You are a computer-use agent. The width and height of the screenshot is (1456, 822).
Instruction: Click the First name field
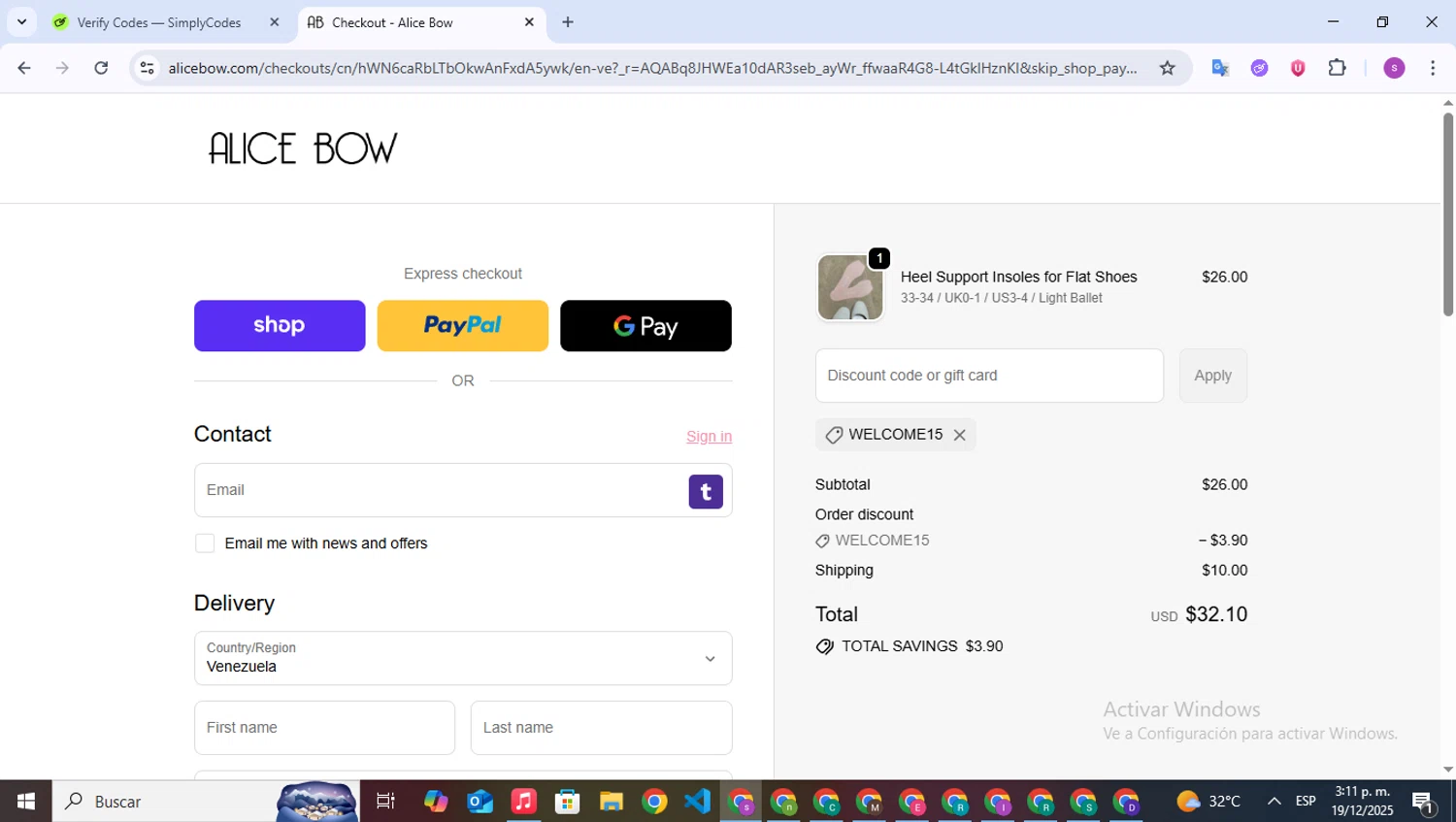pyautogui.click(x=324, y=728)
